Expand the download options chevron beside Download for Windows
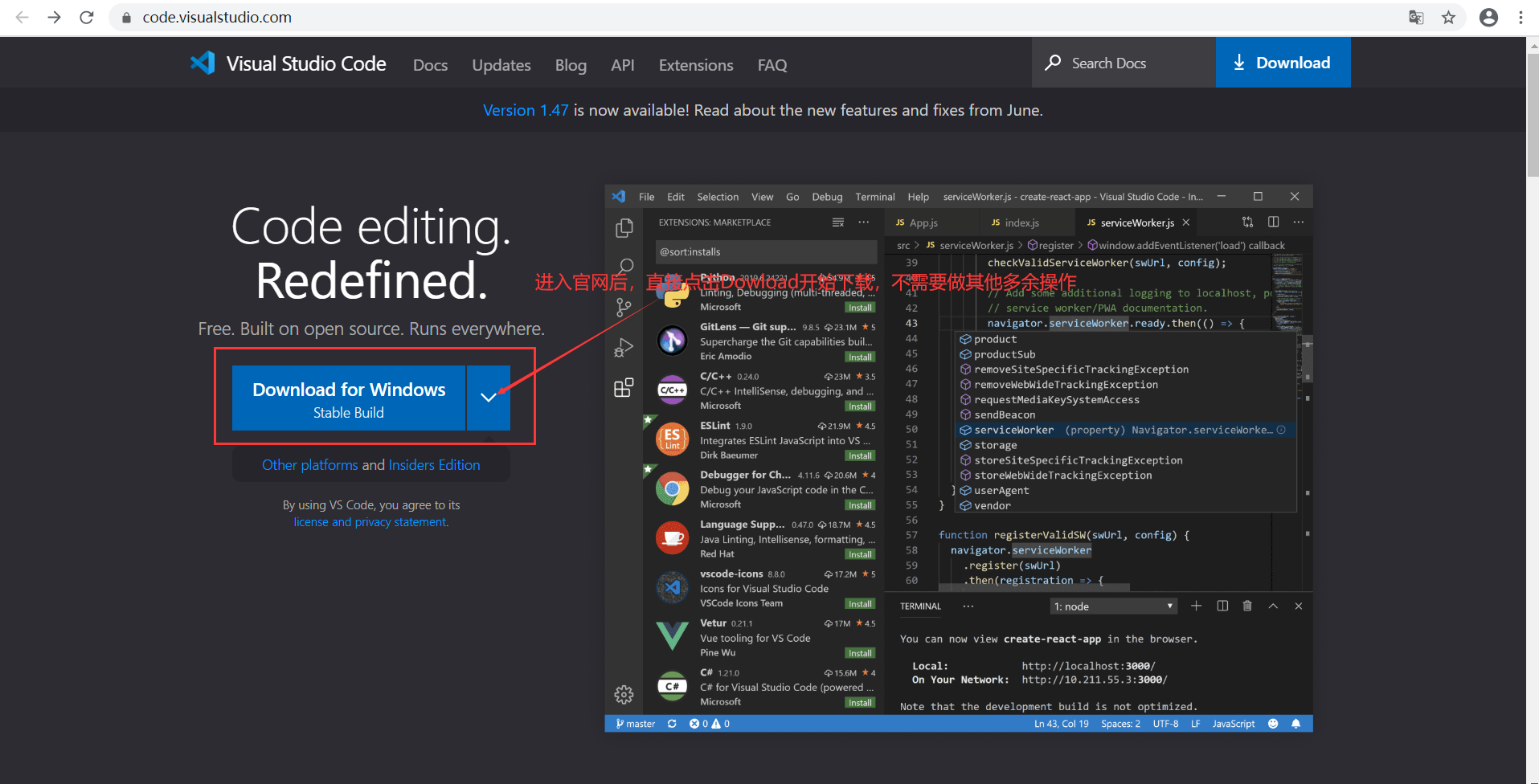 coord(489,398)
